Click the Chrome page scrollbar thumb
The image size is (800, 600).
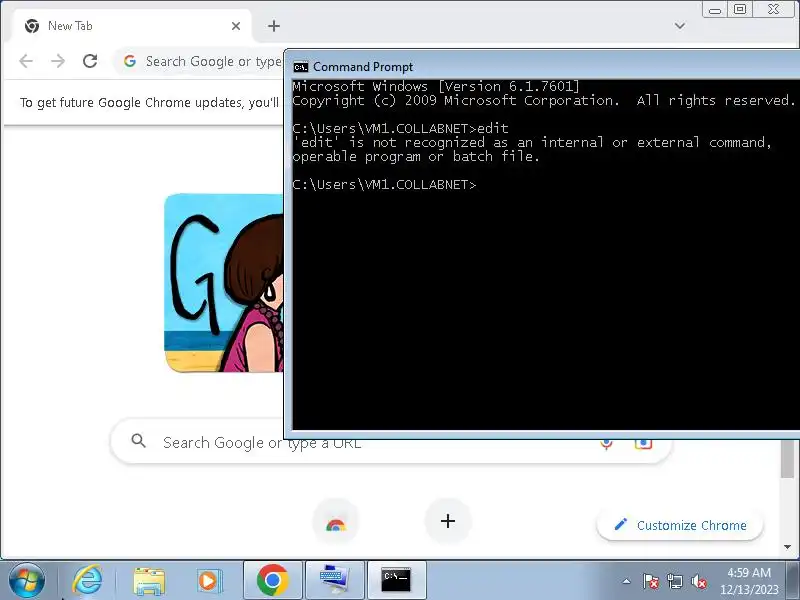(x=788, y=459)
